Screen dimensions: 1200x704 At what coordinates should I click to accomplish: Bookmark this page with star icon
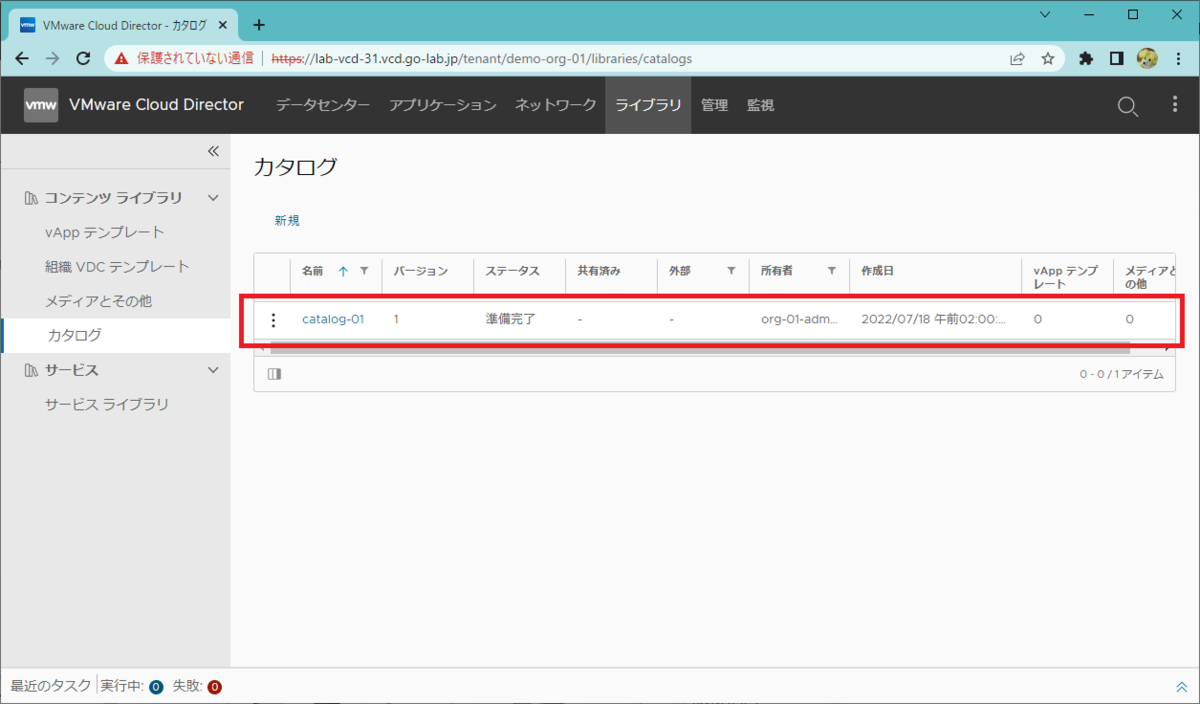1048,59
